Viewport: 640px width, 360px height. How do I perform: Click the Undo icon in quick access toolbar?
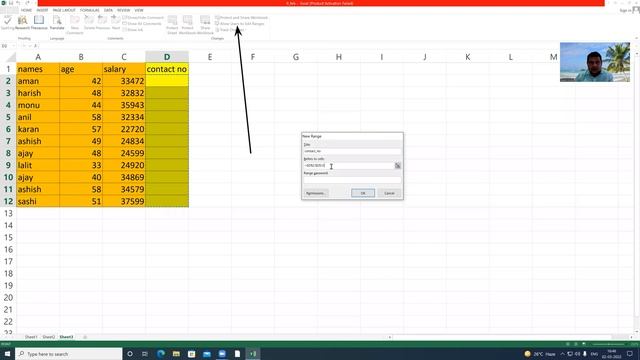[18, 3]
